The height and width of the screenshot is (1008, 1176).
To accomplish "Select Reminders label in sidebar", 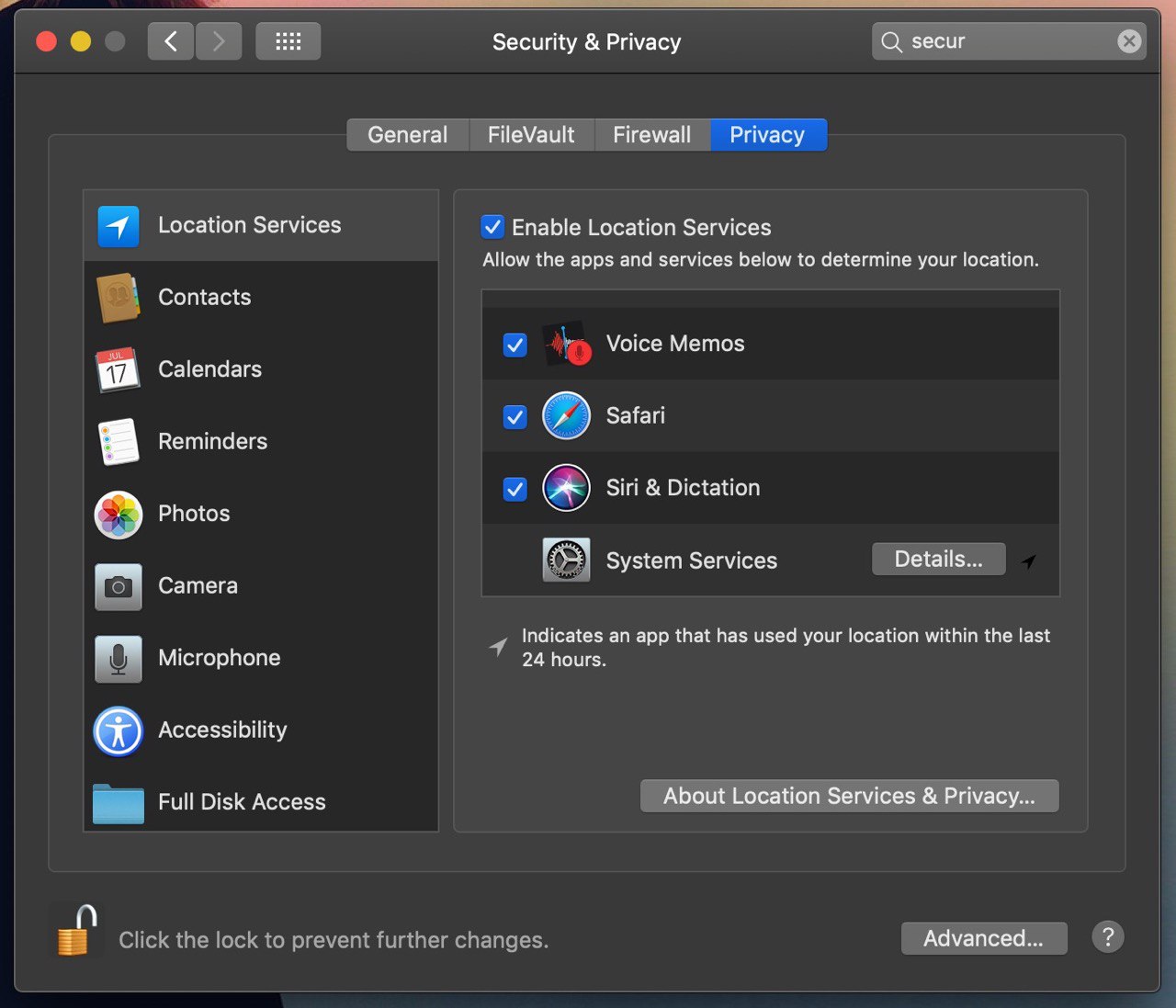I will (213, 442).
